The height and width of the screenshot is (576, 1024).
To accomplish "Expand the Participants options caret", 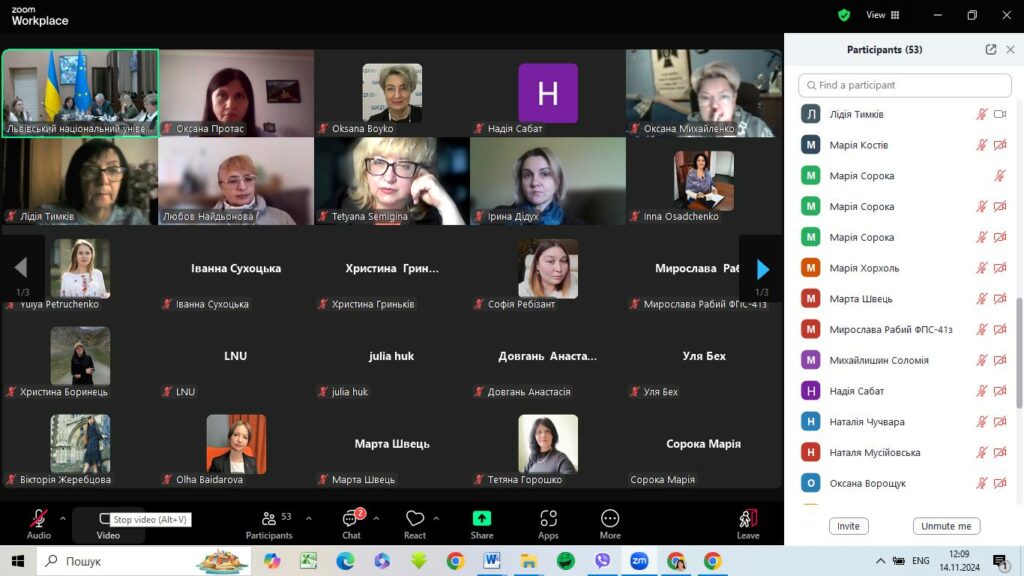I will tap(308, 518).
